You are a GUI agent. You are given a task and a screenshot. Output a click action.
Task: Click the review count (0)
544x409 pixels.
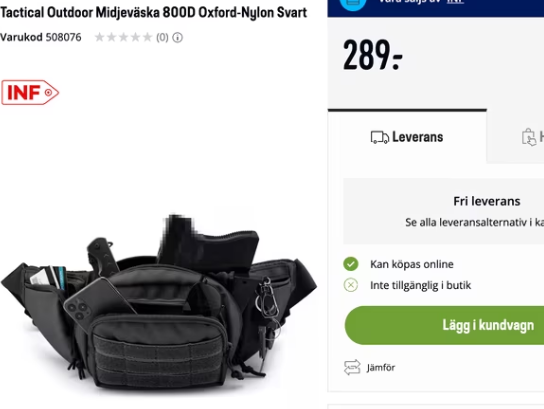coord(162,37)
